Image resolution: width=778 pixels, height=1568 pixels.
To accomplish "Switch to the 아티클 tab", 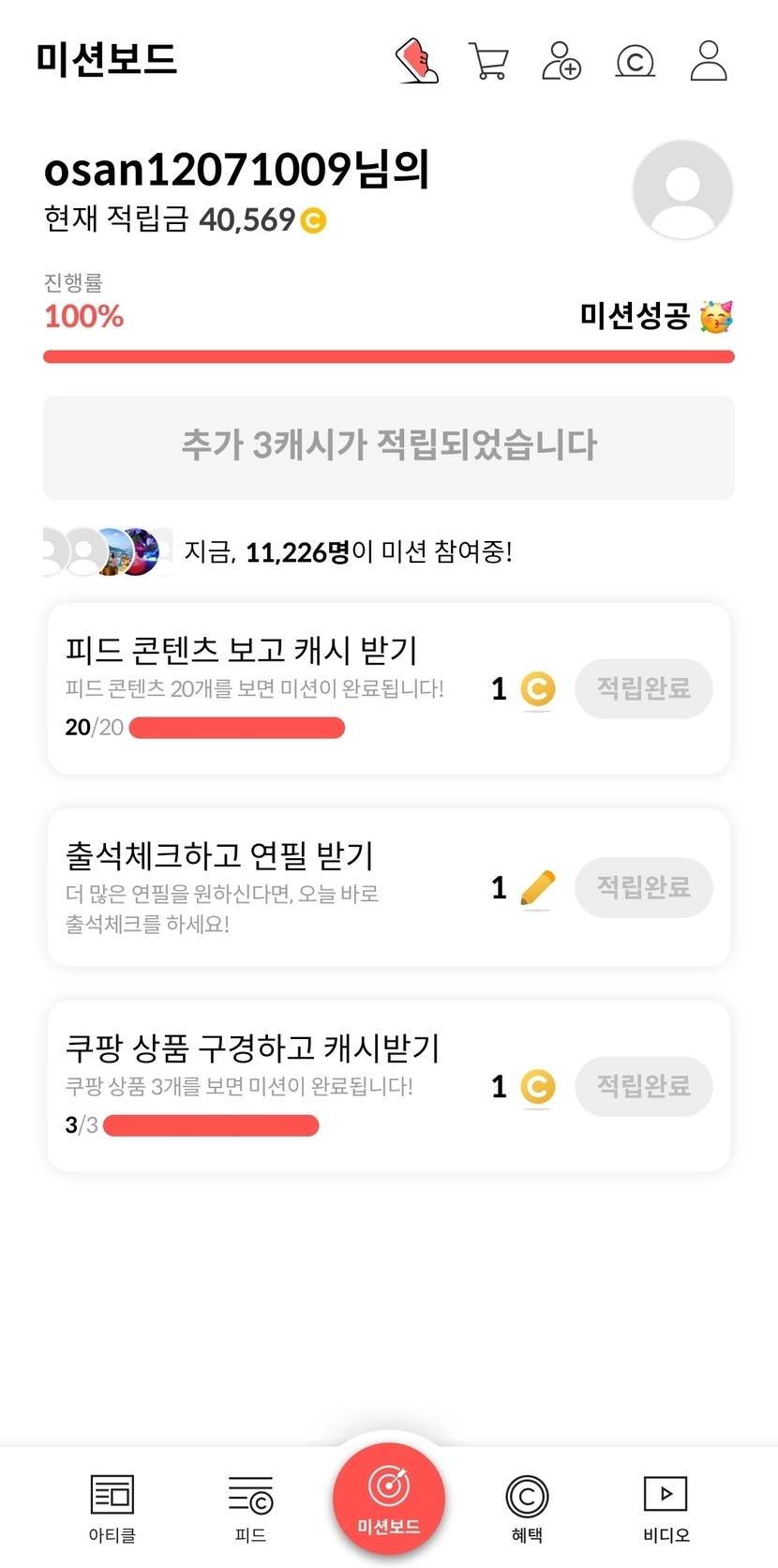I will [112, 1507].
